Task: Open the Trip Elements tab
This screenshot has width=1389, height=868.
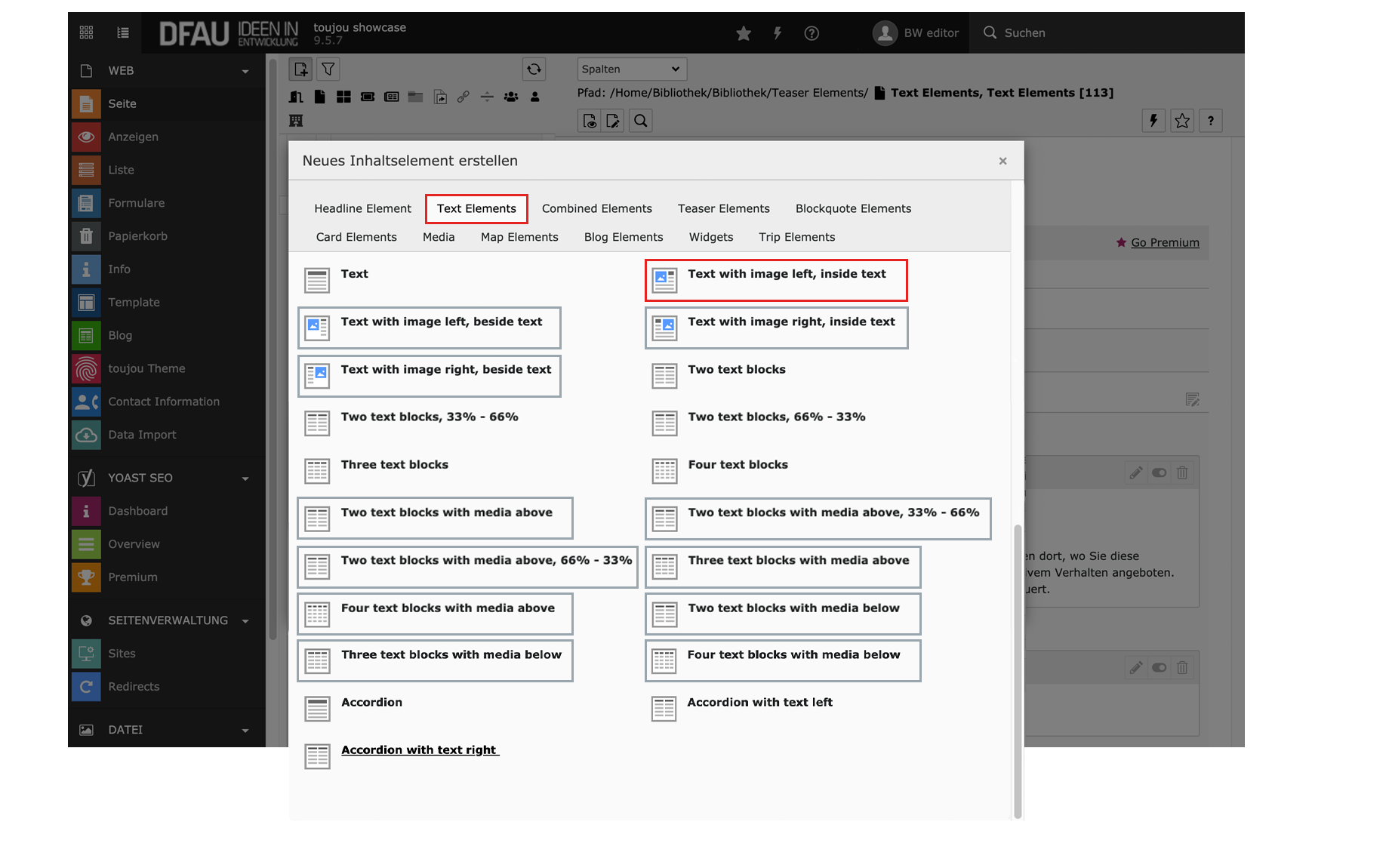Action: pos(796,237)
